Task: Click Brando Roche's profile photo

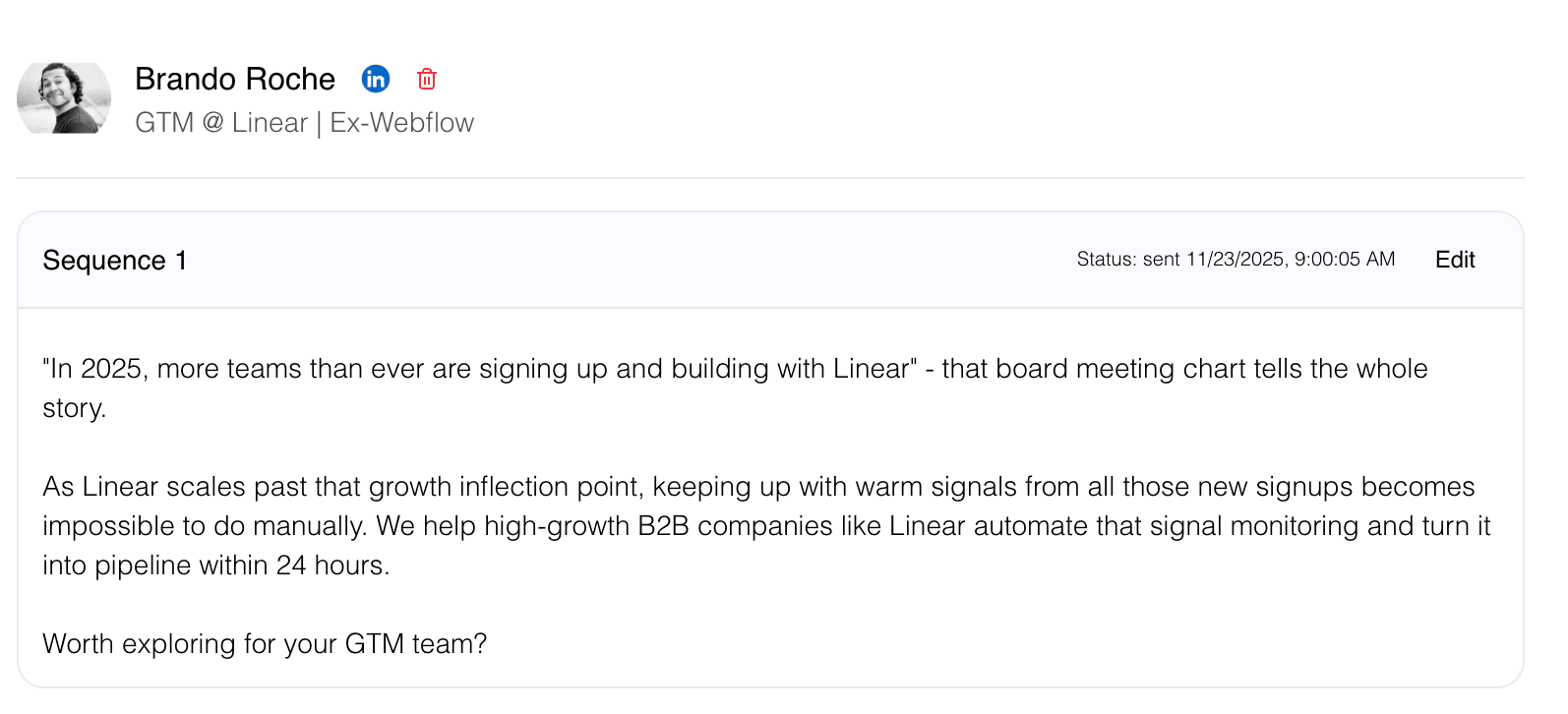Action: click(x=64, y=98)
